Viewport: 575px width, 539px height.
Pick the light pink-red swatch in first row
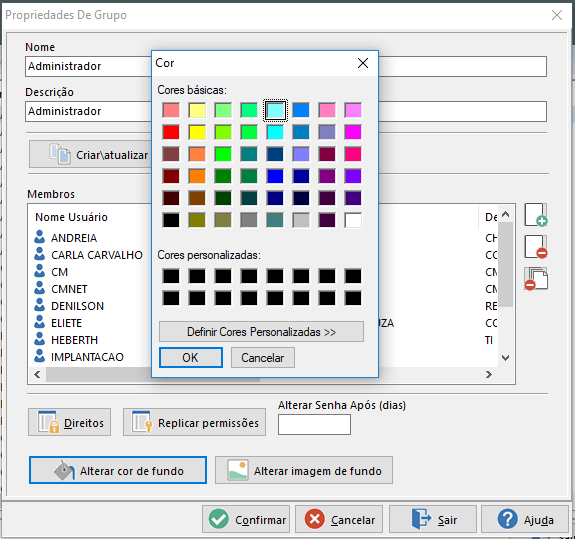pos(171,110)
